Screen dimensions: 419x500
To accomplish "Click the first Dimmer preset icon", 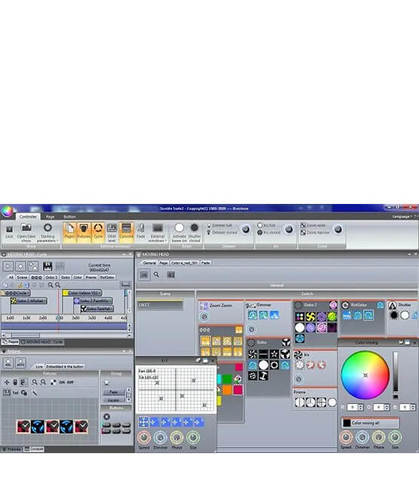I will 252,315.
